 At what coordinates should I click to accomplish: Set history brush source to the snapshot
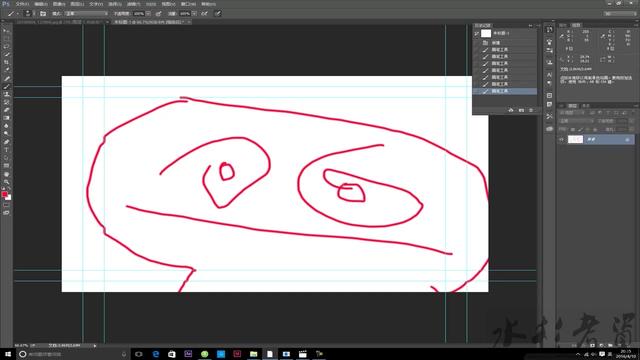(x=476, y=33)
